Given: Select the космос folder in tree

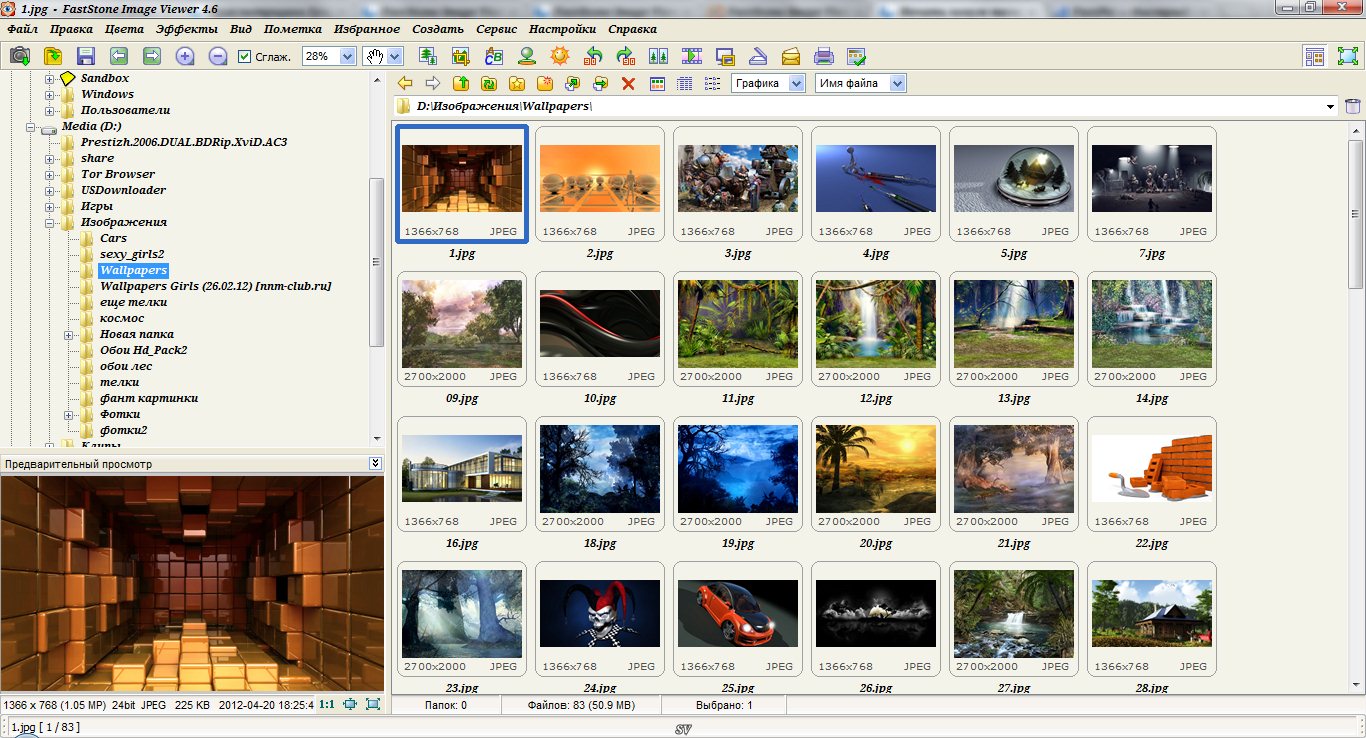Looking at the screenshot, I should coord(121,318).
